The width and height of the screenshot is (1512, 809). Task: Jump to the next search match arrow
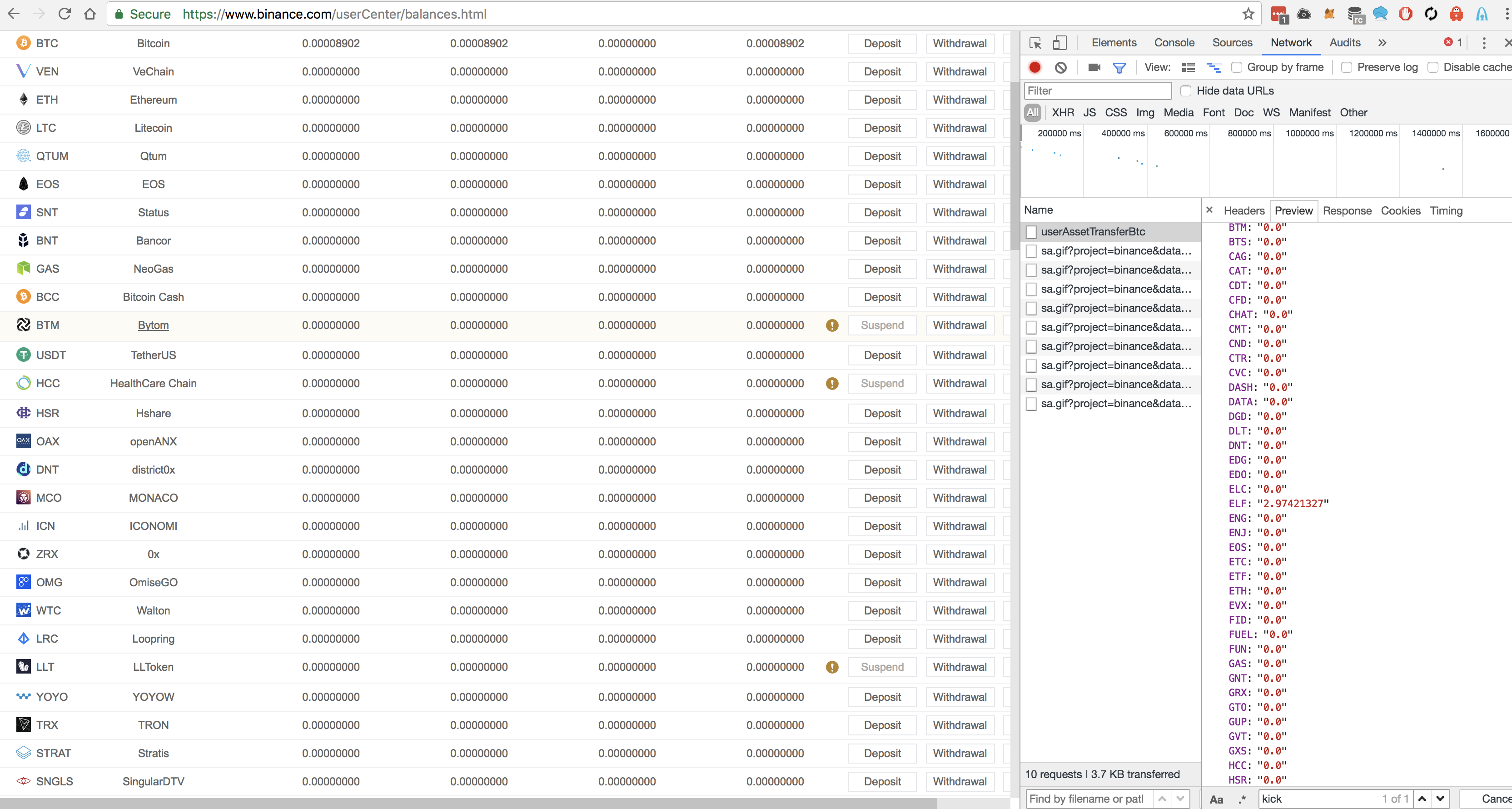point(1440,799)
